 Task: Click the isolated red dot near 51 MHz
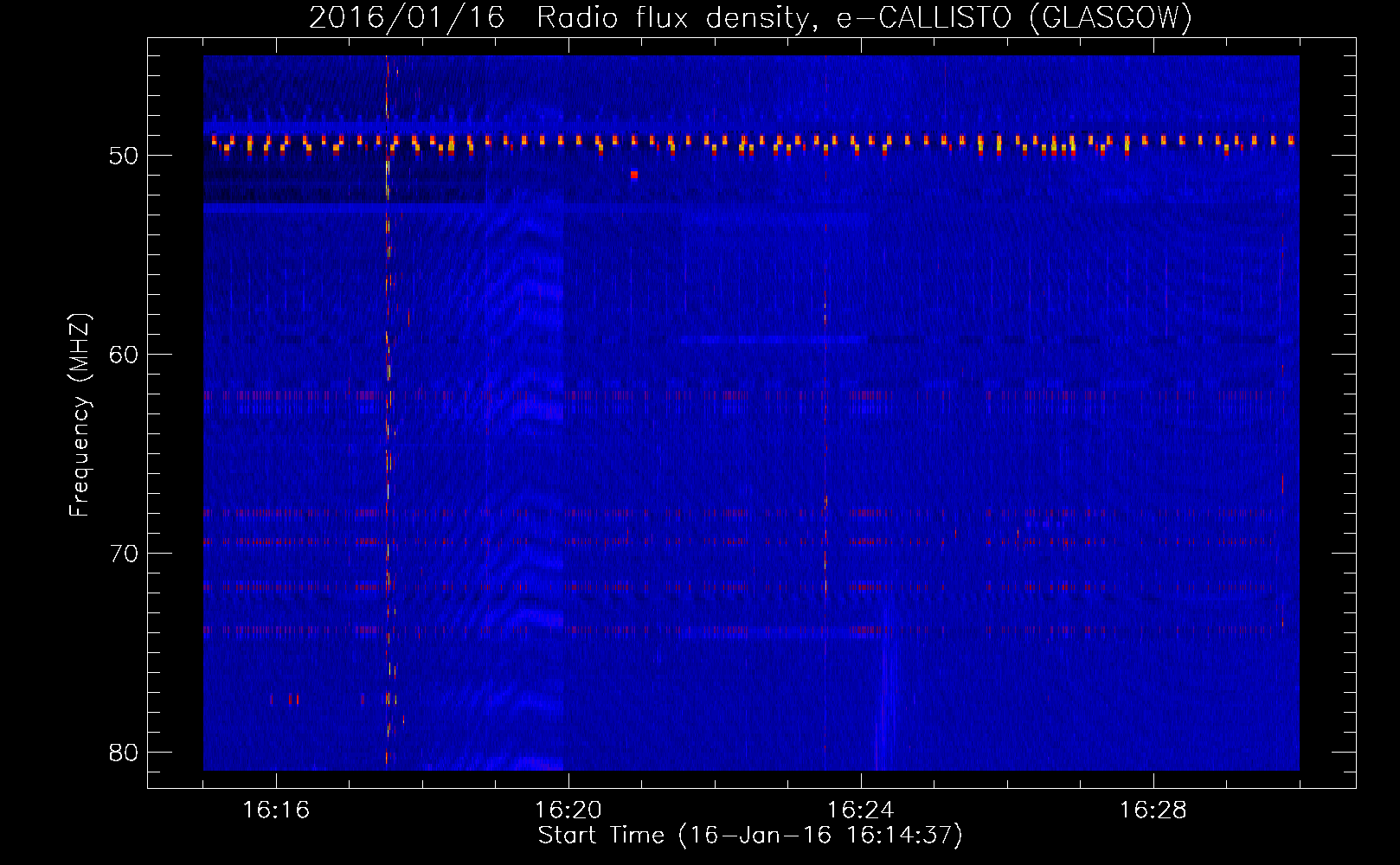[634, 175]
